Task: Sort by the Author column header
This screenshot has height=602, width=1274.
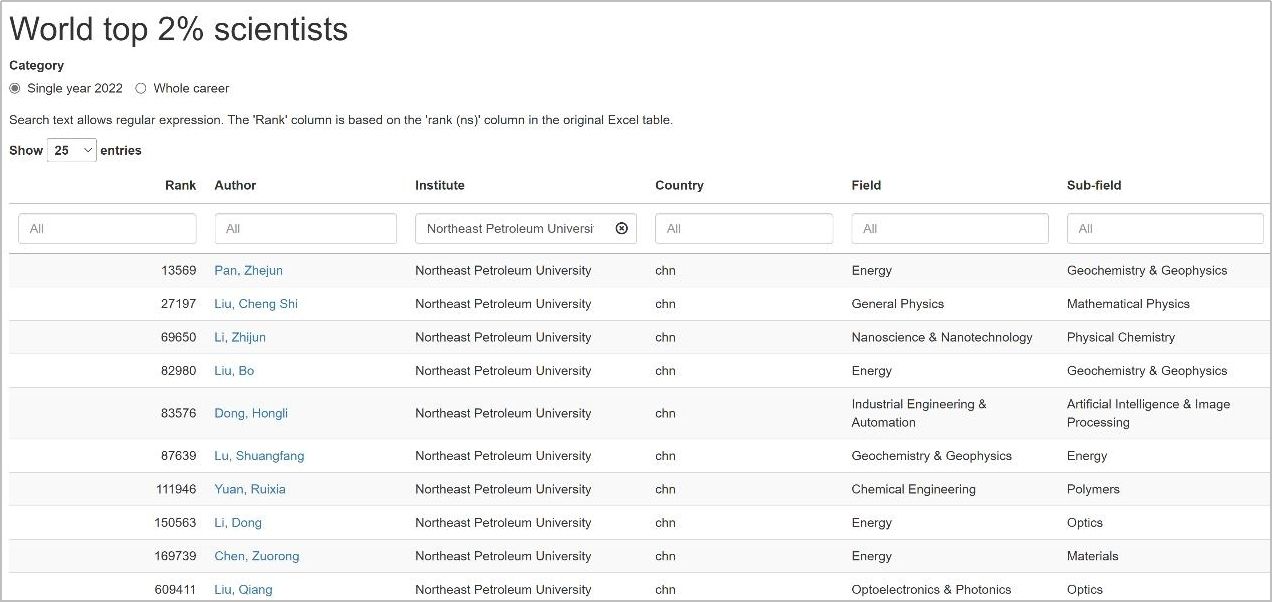Action: coord(235,185)
